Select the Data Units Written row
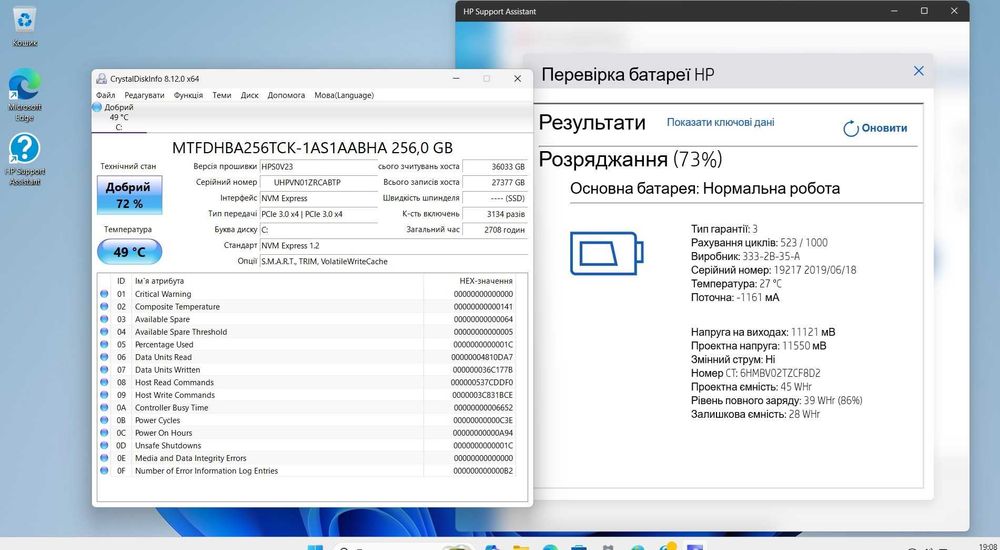 tap(306, 370)
